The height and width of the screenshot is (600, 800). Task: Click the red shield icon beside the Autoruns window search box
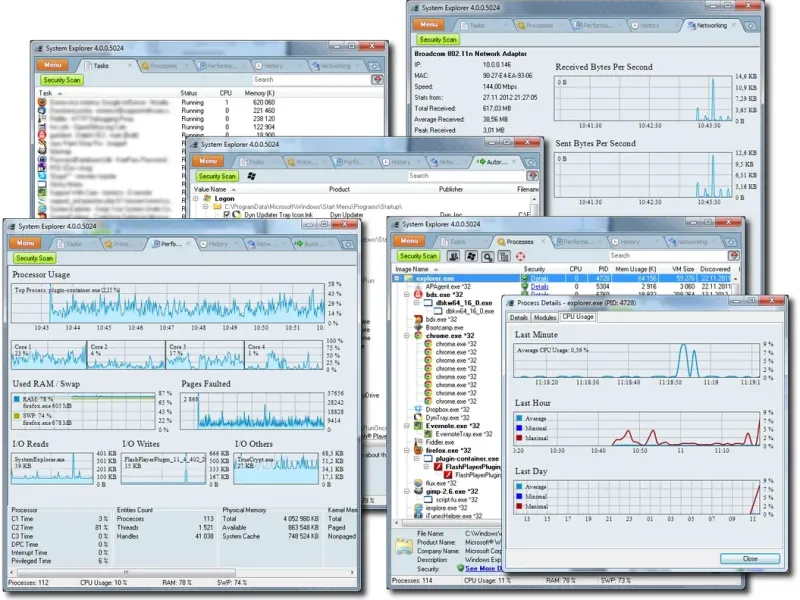pos(532,176)
